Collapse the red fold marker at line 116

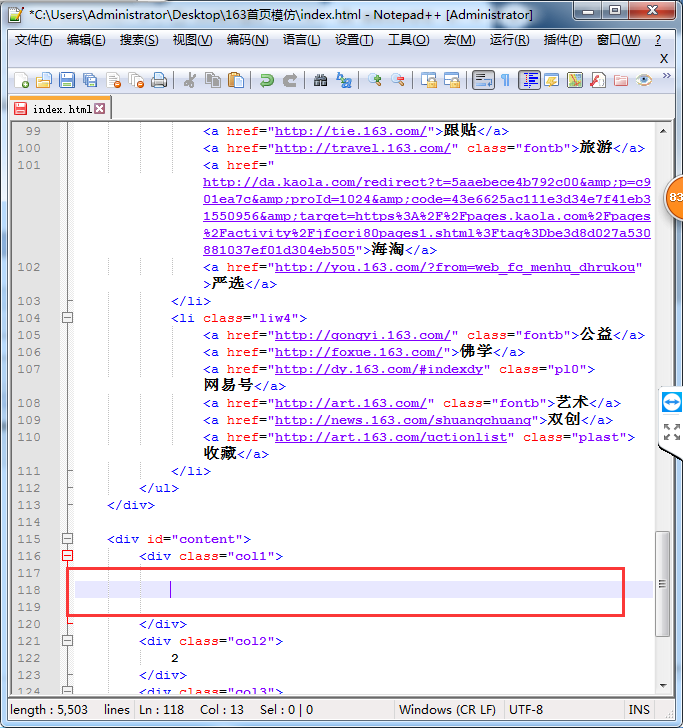pos(67,556)
